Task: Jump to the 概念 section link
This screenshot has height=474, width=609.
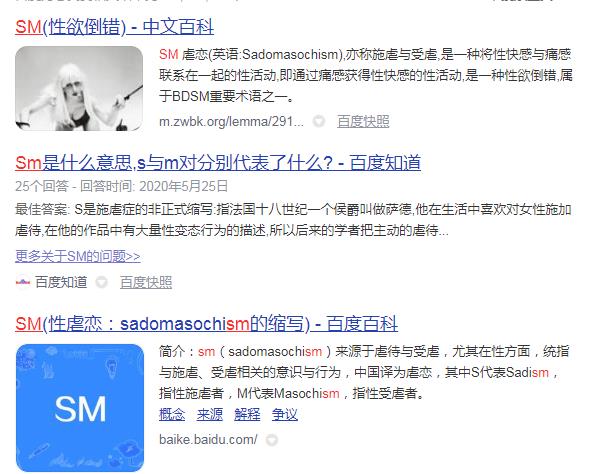Action: (172, 415)
